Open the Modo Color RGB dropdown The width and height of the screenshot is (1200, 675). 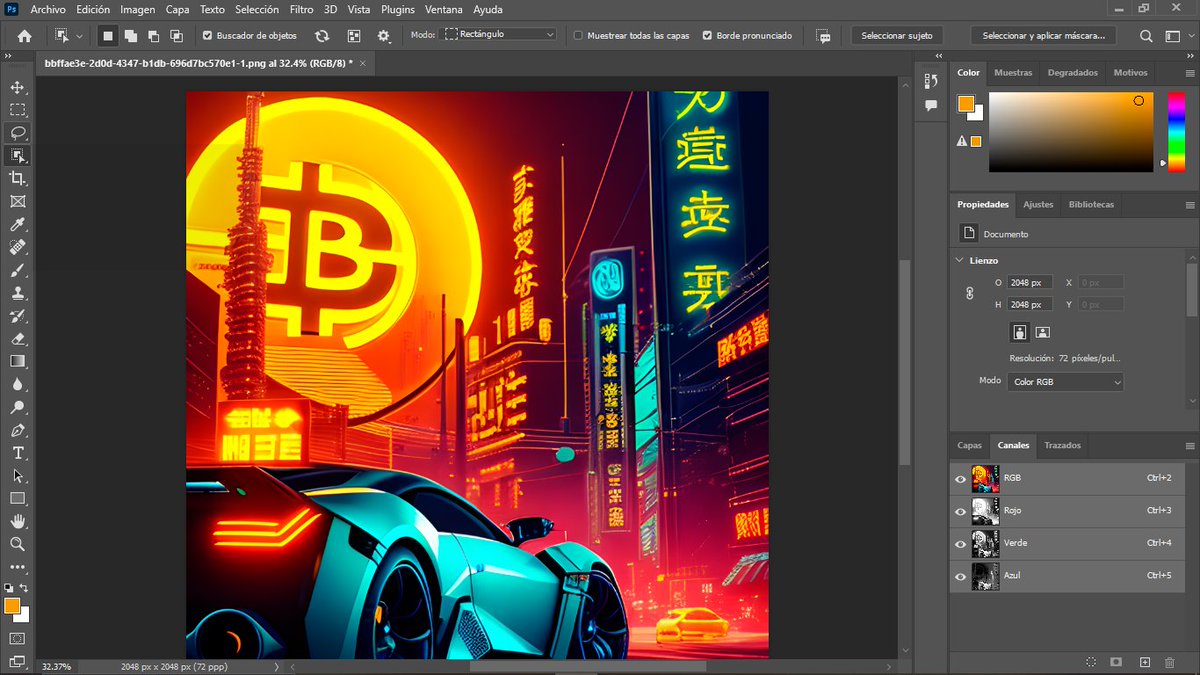click(x=1065, y=382)
